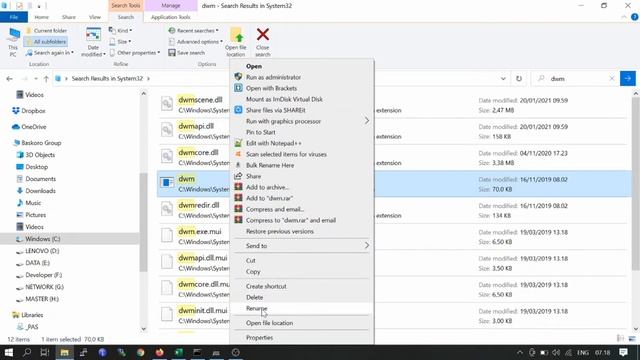Navigate up one folder level

pyautogui.click(x=46, y=79)
